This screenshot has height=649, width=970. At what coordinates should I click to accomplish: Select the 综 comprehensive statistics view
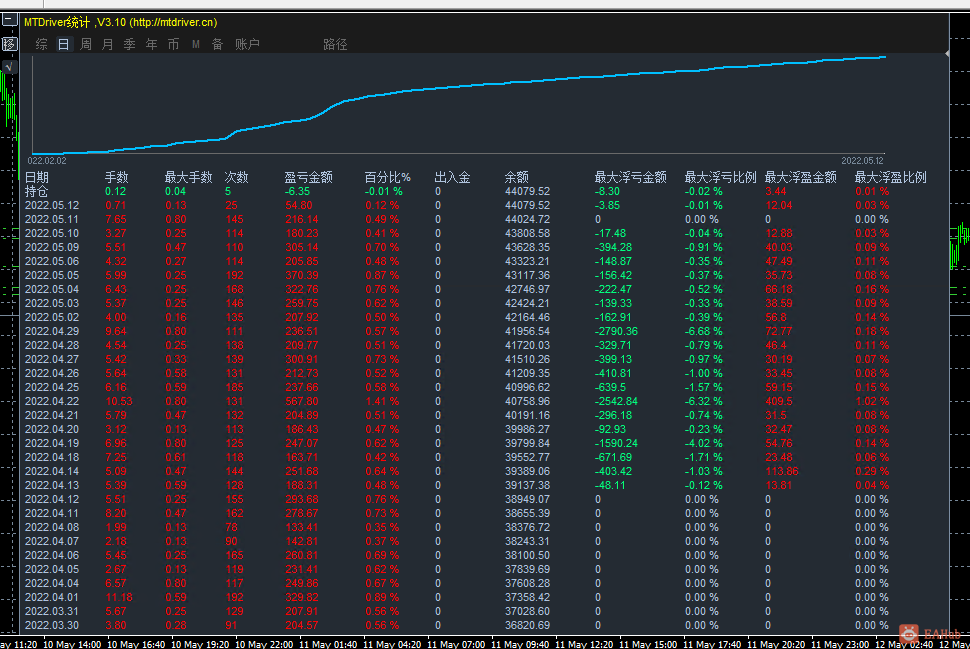(x=42, y=44)
